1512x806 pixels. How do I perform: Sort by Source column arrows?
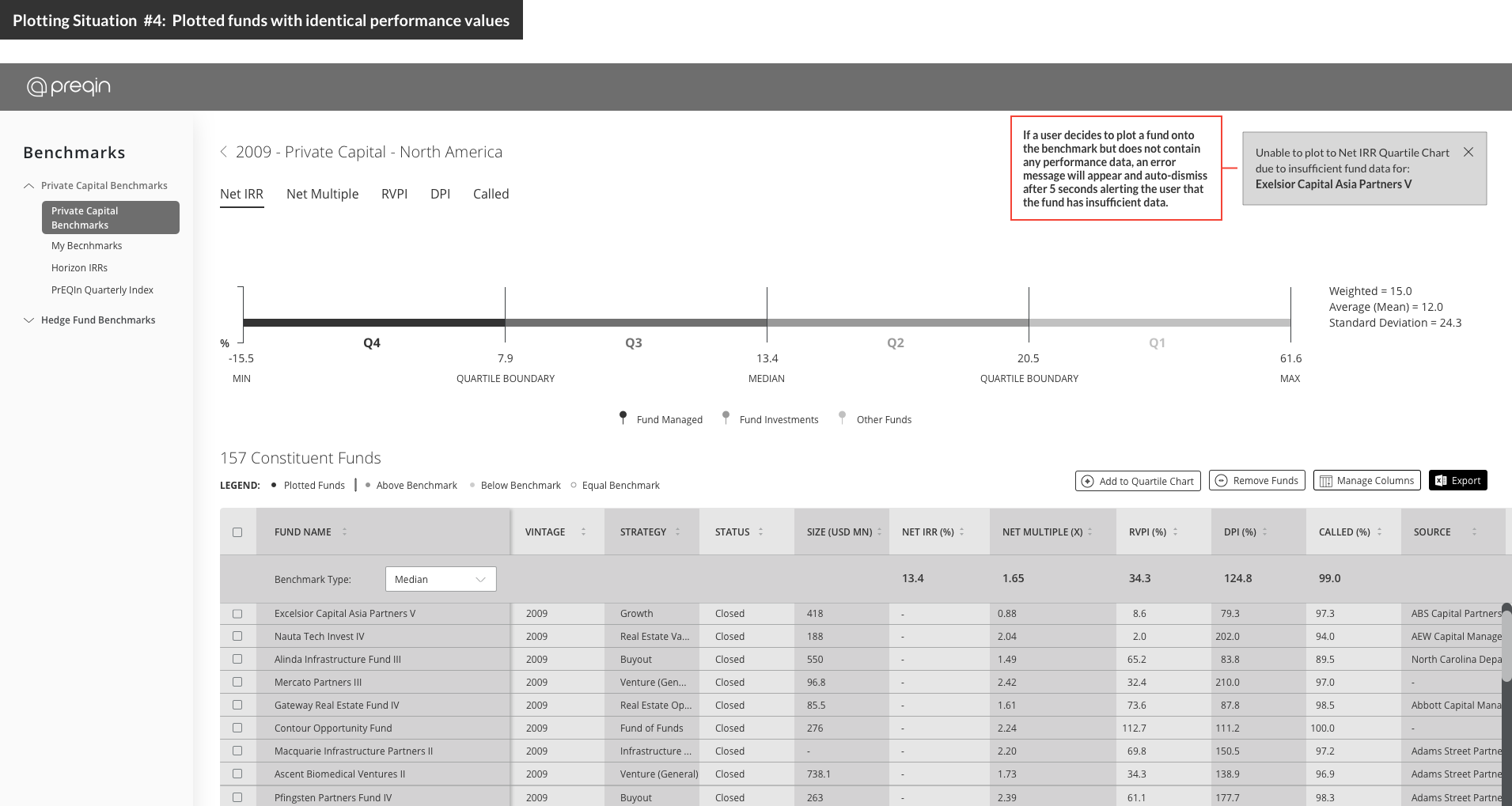tap(1474, 532)
